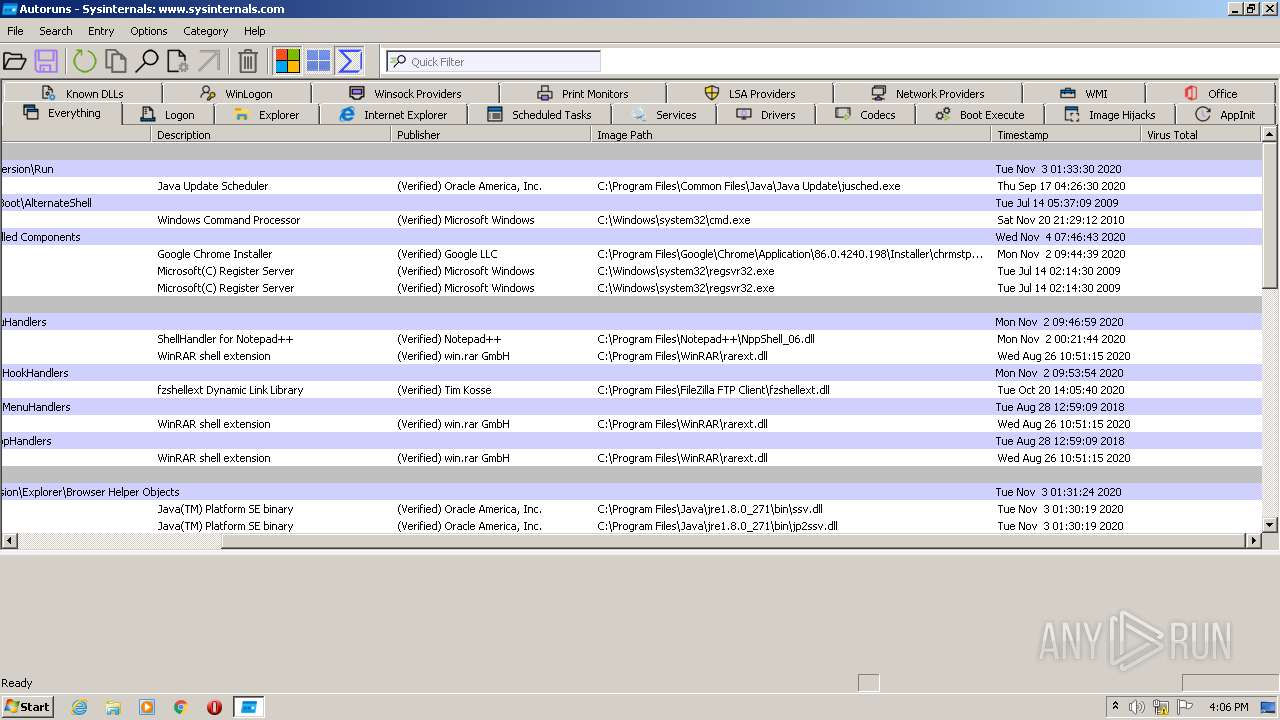
Task: Click the horizontal scrollbar left arrow
Action: [x=9, y=541]
